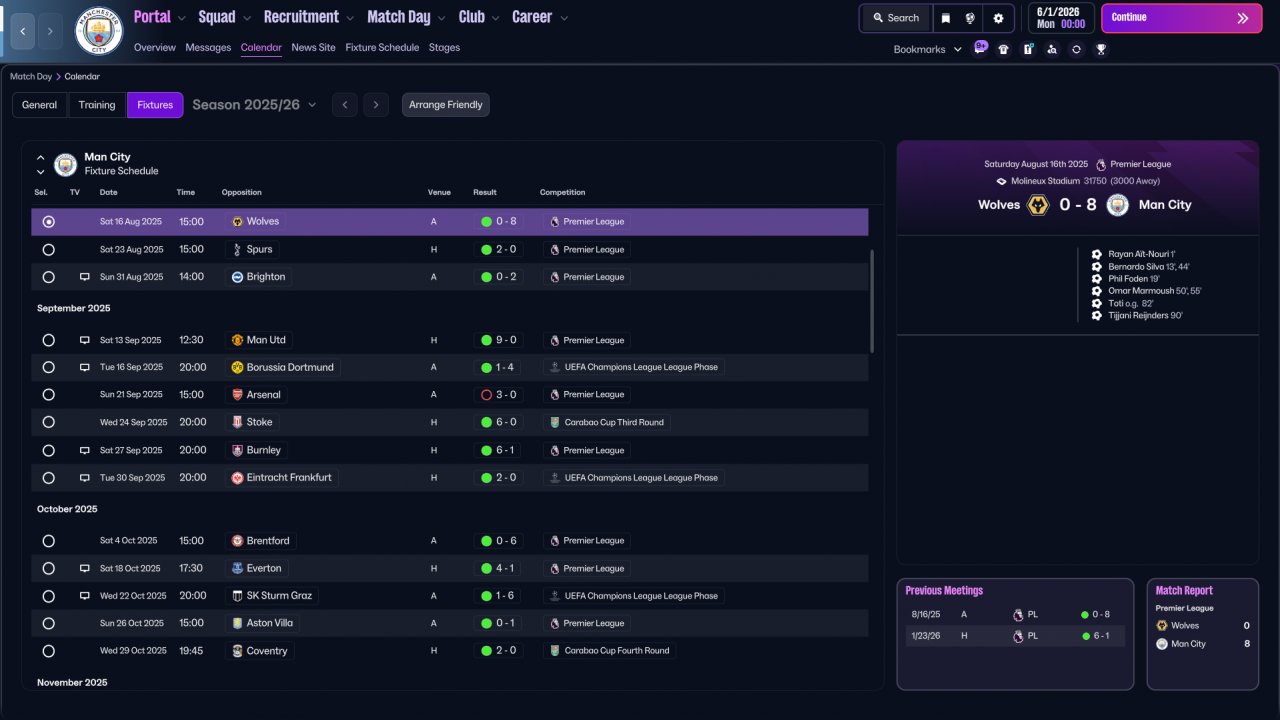Click the Manchester City club badge in header

(x=99, y=31)
